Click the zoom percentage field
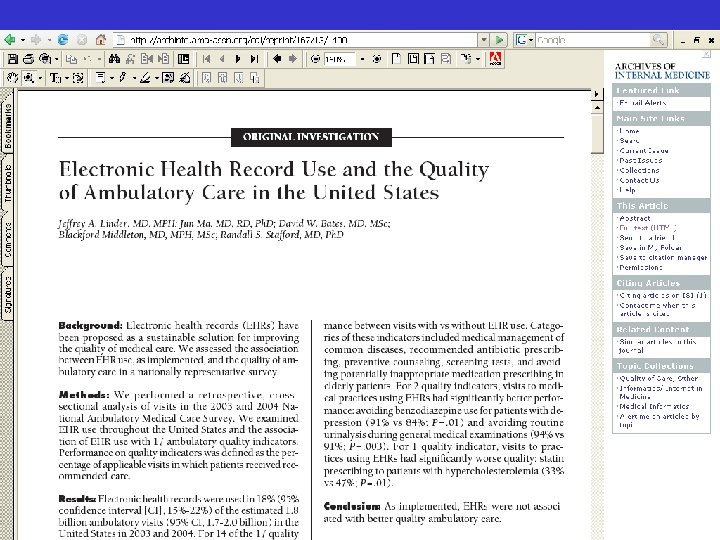 (340, 59)
